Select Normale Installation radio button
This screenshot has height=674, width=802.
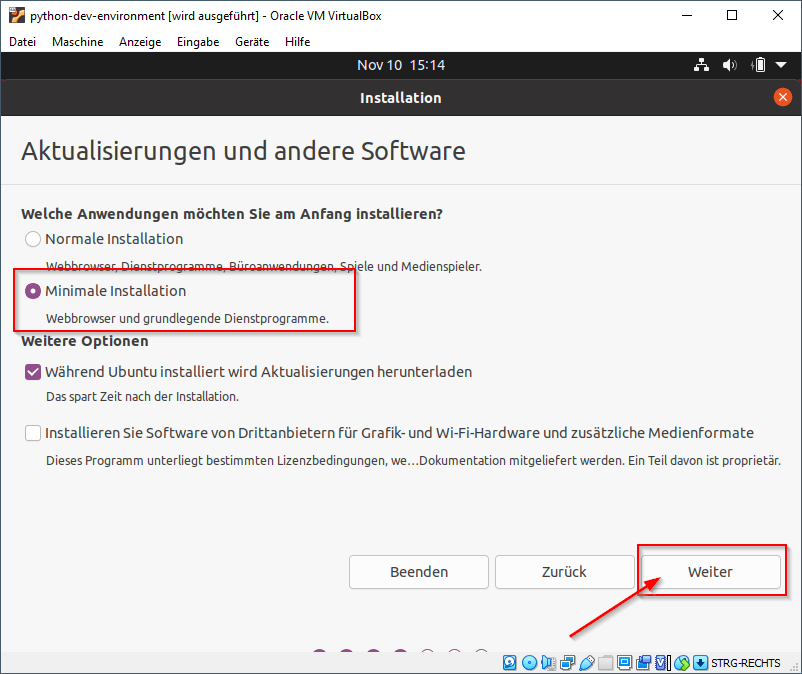coord(31,239)
